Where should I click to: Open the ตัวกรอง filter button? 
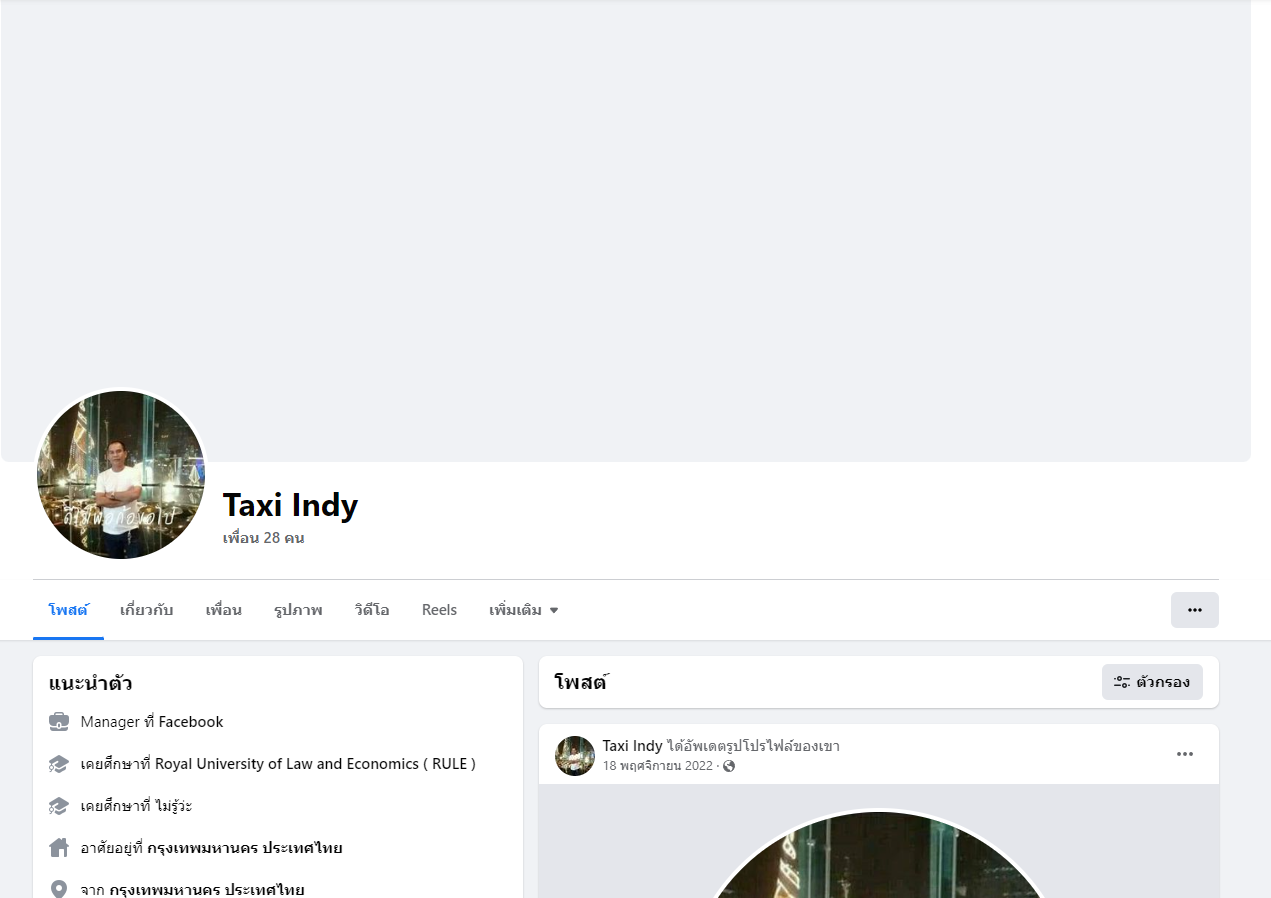pyautogui.click(x=1152, y=682)
